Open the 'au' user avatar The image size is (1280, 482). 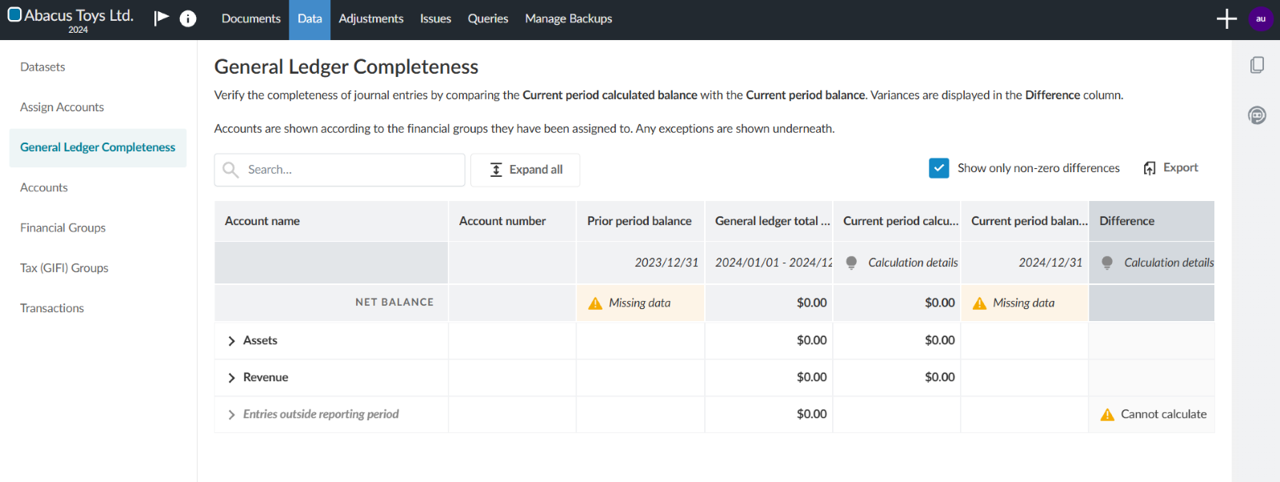point(1259,19)
